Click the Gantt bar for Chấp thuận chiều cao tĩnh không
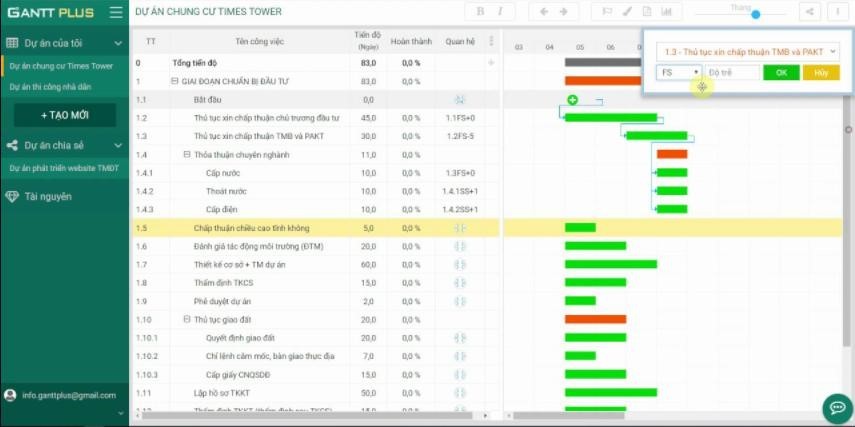The height and width of the screenshot is (427, 855). coord(580,227)
